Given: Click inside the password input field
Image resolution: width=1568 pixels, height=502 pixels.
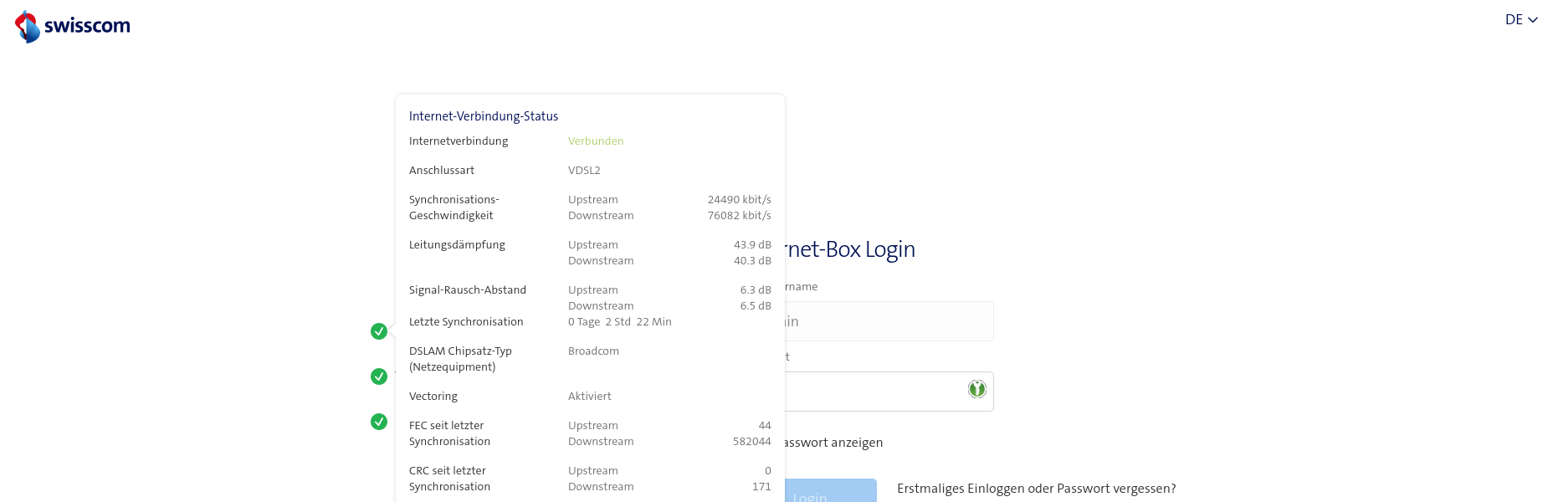Looking at the screenshot, I should (870, 392).
